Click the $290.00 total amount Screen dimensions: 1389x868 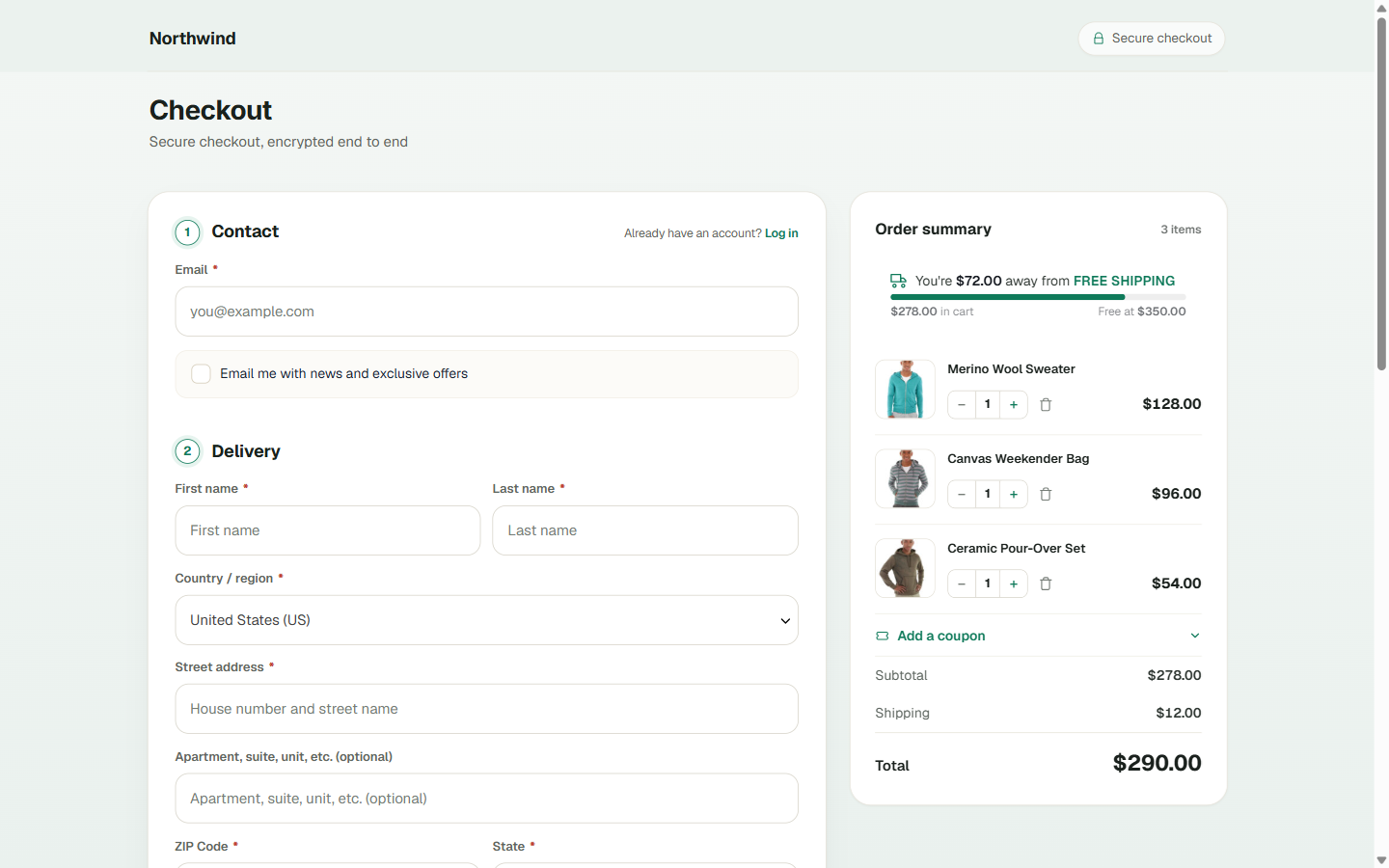coord(1157,763)
